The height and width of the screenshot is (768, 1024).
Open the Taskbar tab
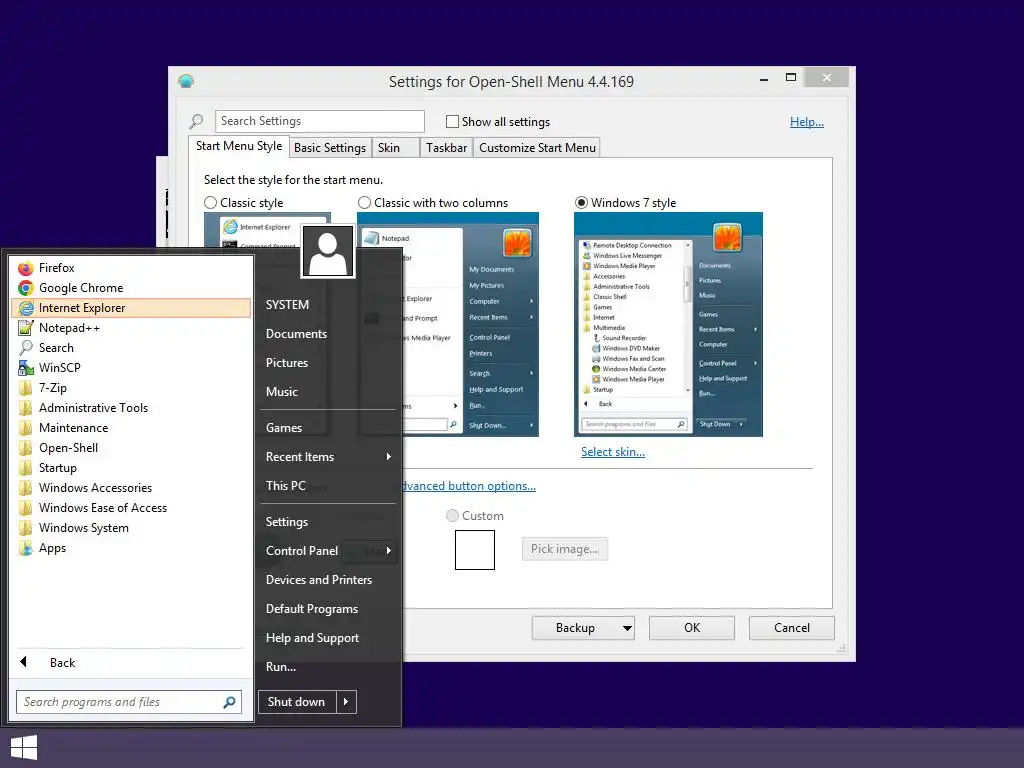tap(447, 148)
